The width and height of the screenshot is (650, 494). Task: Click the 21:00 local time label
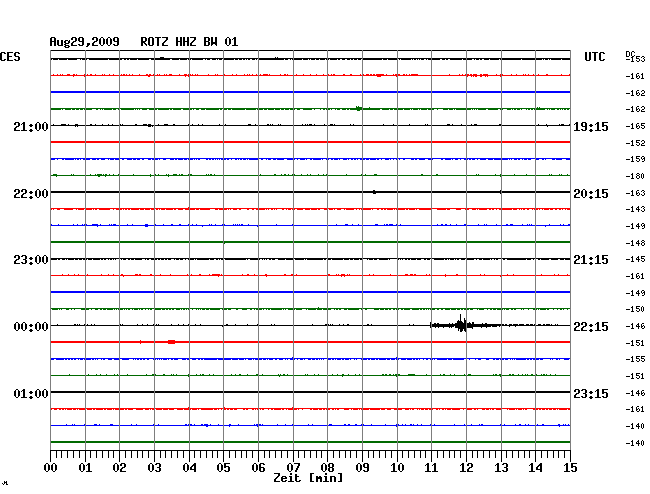[31, 126]
